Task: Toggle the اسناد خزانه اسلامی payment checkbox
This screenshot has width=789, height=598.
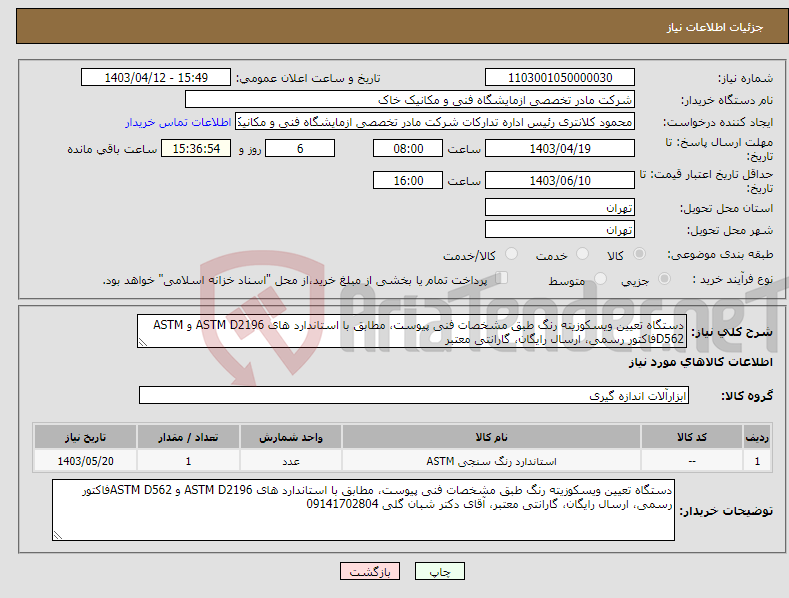Action: 501,278
